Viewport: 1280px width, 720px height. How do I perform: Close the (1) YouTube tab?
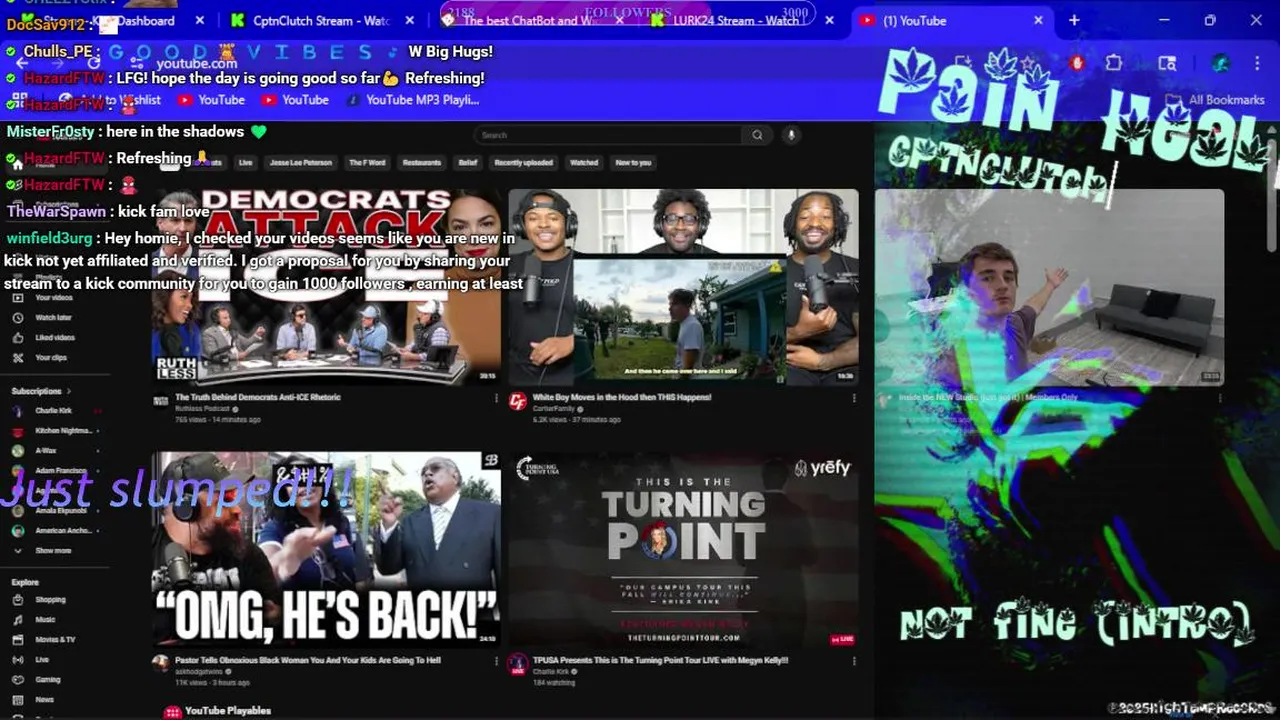tap(1038, 20)
